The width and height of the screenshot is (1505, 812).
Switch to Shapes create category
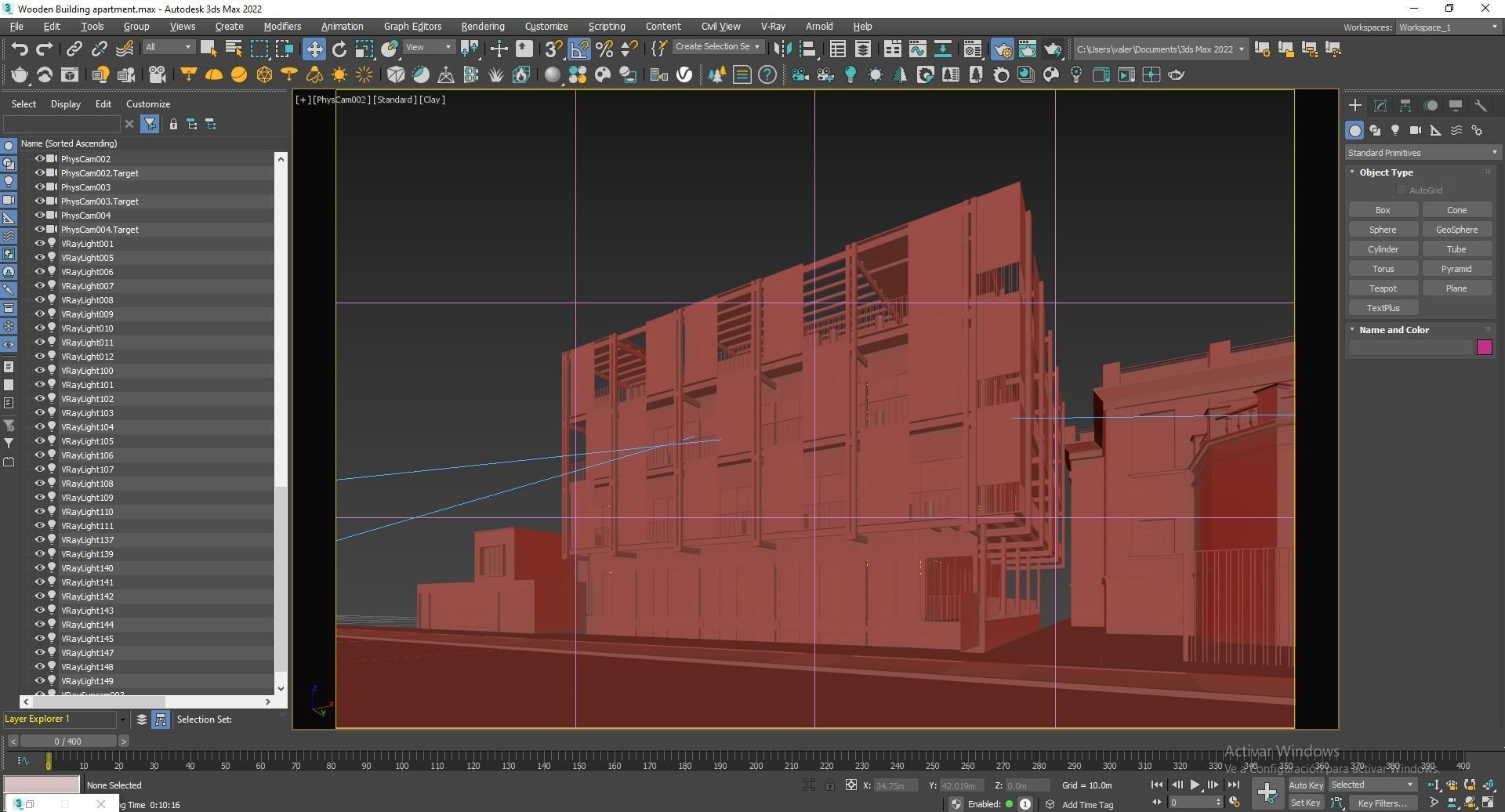1375,130
